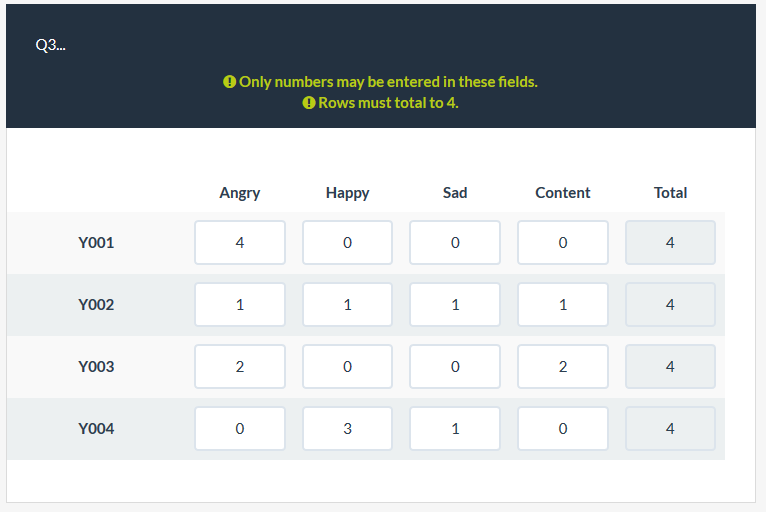Click the warning icon beside 'Rows must total' message

point(308,103)
